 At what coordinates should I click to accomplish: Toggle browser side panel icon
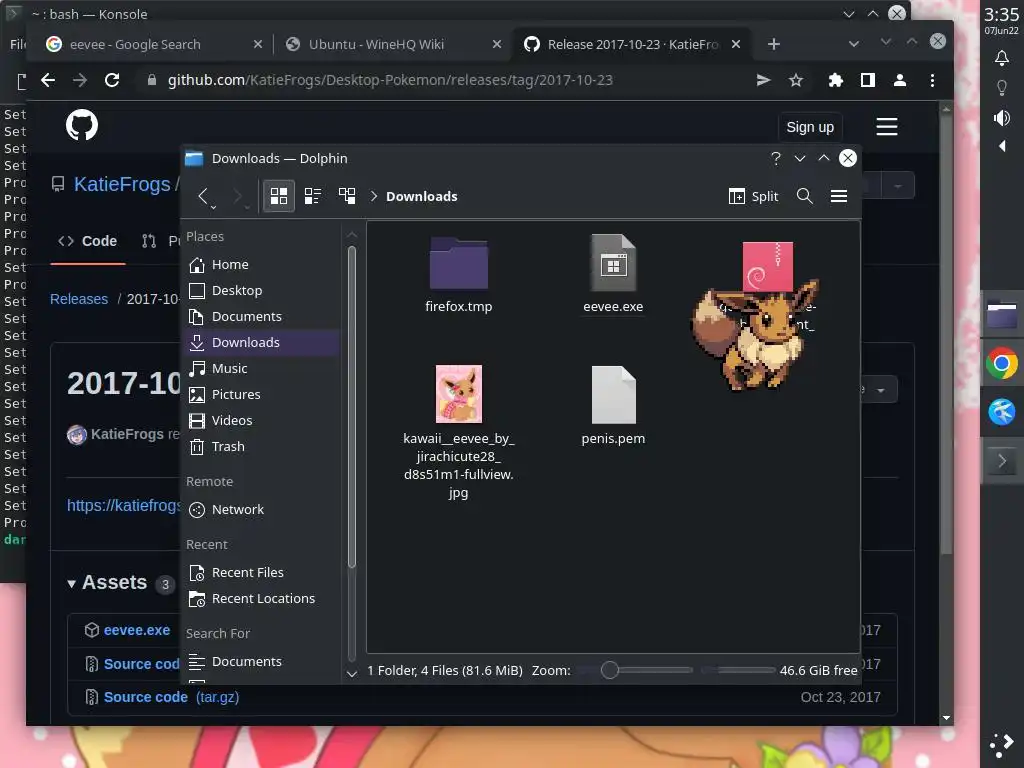[x=868, y=80]
